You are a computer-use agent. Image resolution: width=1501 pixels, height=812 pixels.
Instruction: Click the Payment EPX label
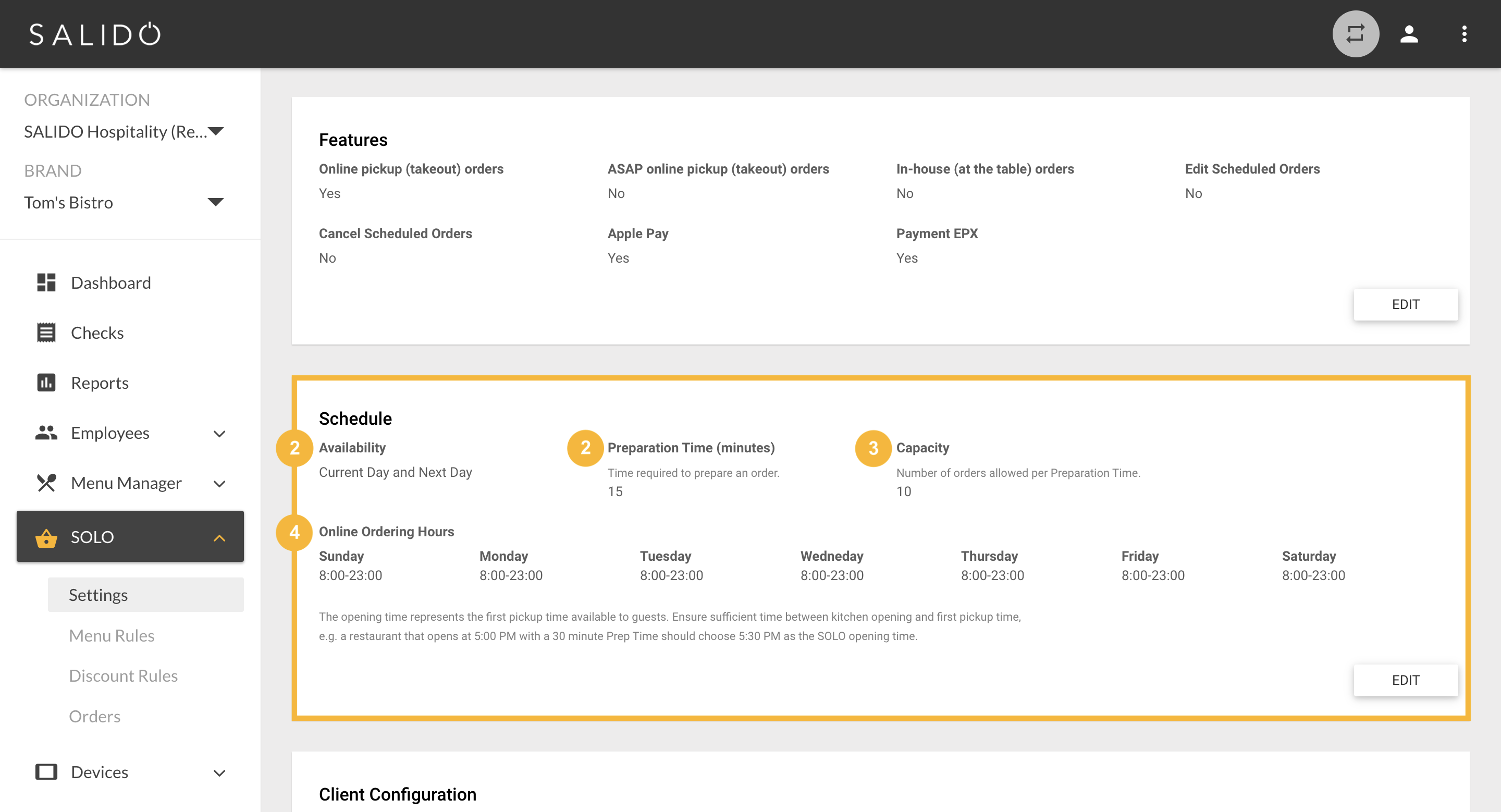click(x=937, y=233)
